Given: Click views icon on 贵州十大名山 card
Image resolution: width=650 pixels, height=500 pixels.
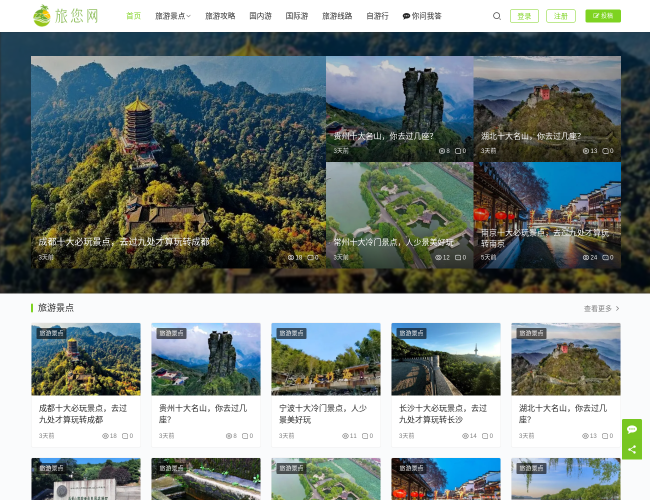Looking at the screenshot, I should pyautogui.click(x=229, y=436).
